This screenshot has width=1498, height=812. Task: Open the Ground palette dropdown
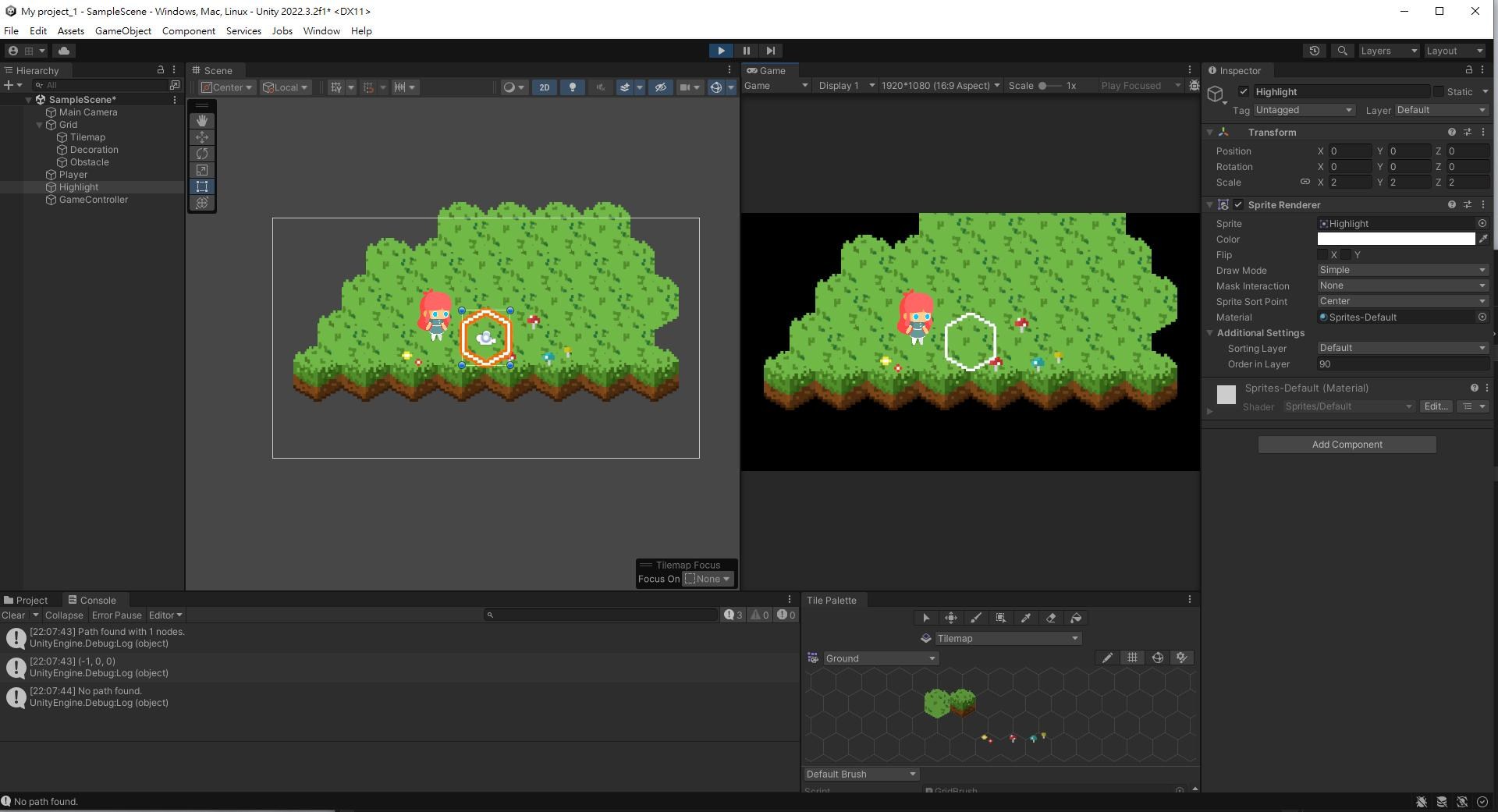(x=881, y=658)
